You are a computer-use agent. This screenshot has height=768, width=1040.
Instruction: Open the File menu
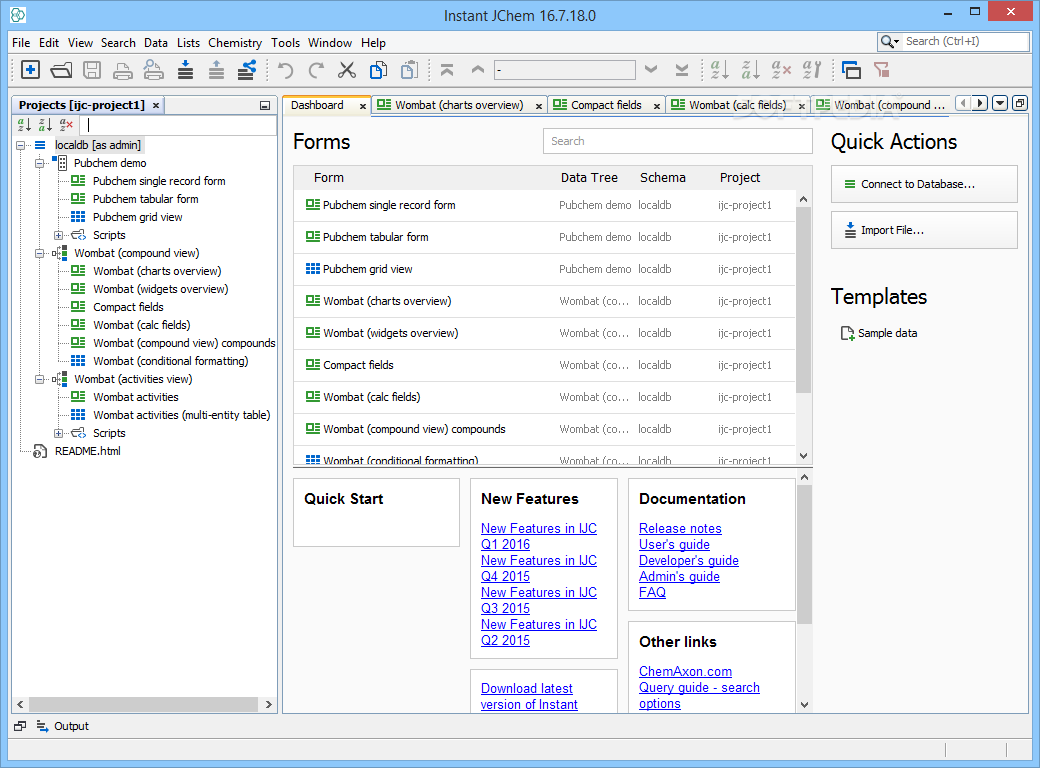tap(21, 42)
